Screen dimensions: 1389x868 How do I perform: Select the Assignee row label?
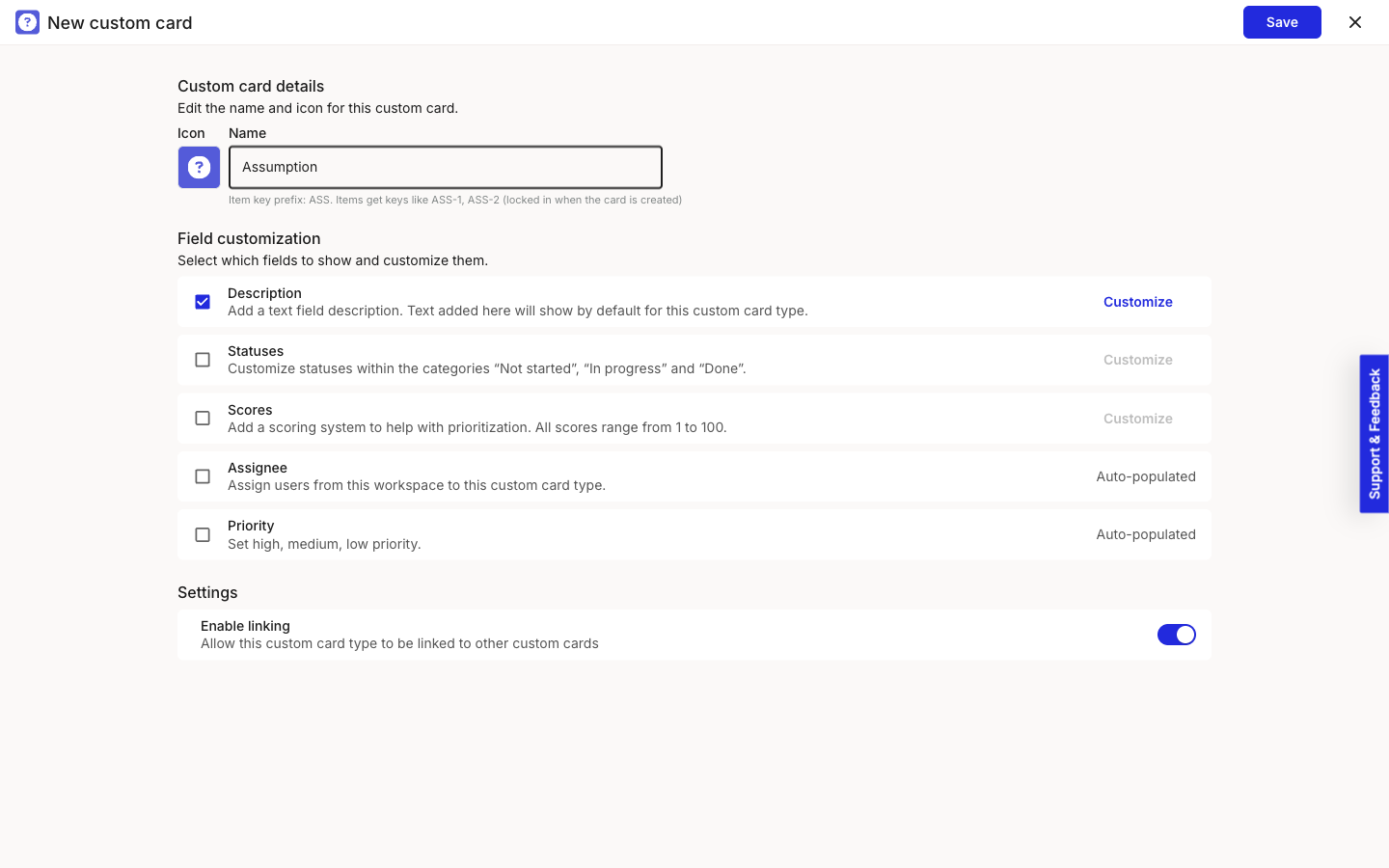pyautogui.click(x=258, y=468)
